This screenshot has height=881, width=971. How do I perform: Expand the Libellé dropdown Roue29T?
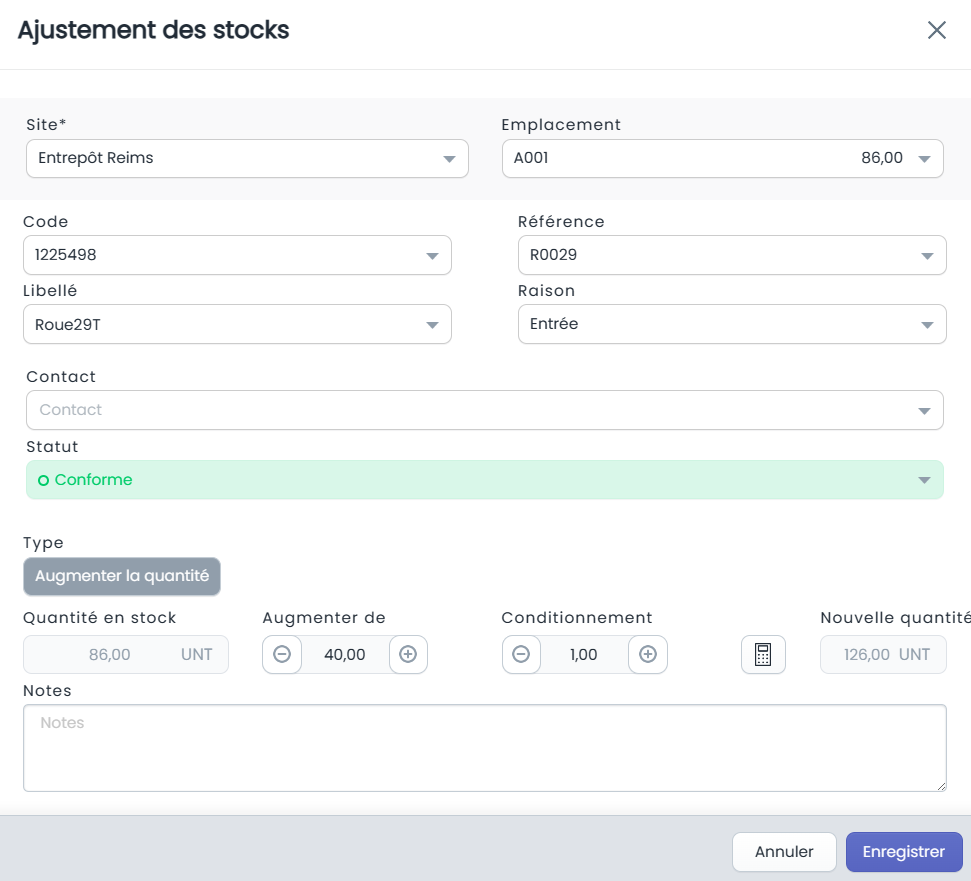(237, 324)
